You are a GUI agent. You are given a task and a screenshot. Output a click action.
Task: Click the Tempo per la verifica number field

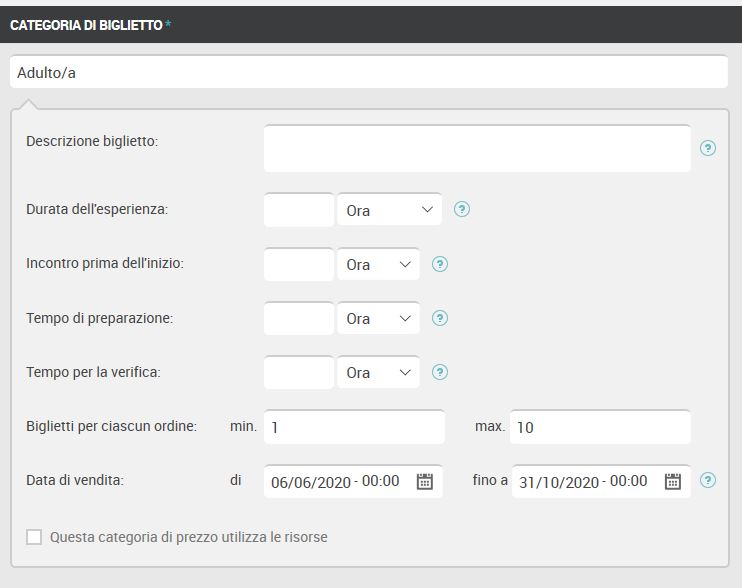tap(299, 372)
